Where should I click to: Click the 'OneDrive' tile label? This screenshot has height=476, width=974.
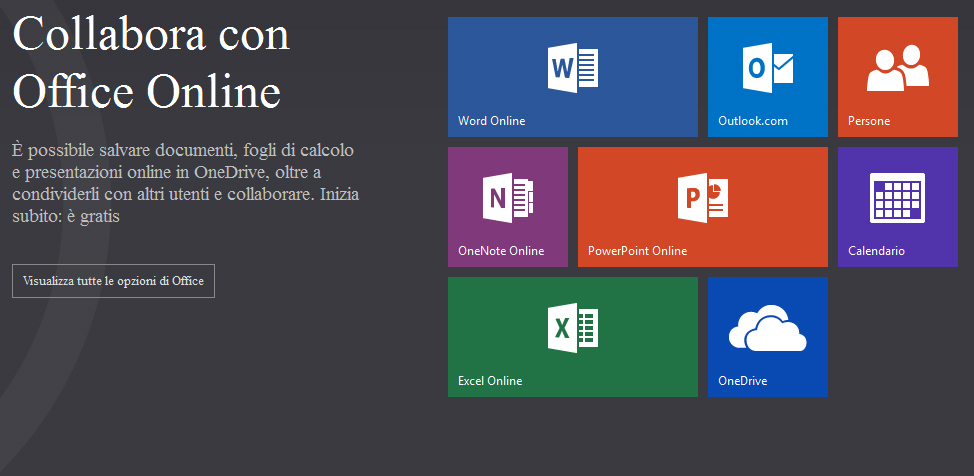point(742,381)
